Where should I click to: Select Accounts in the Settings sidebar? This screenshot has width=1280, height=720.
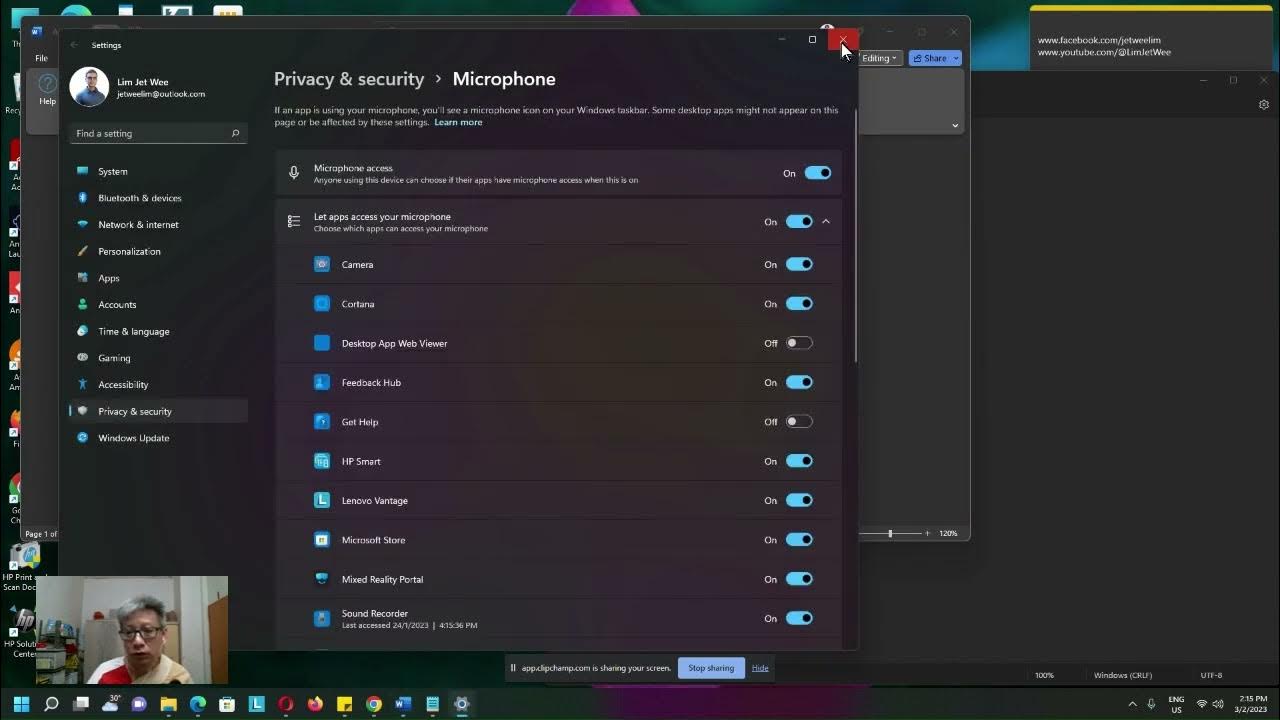(158, 305)
